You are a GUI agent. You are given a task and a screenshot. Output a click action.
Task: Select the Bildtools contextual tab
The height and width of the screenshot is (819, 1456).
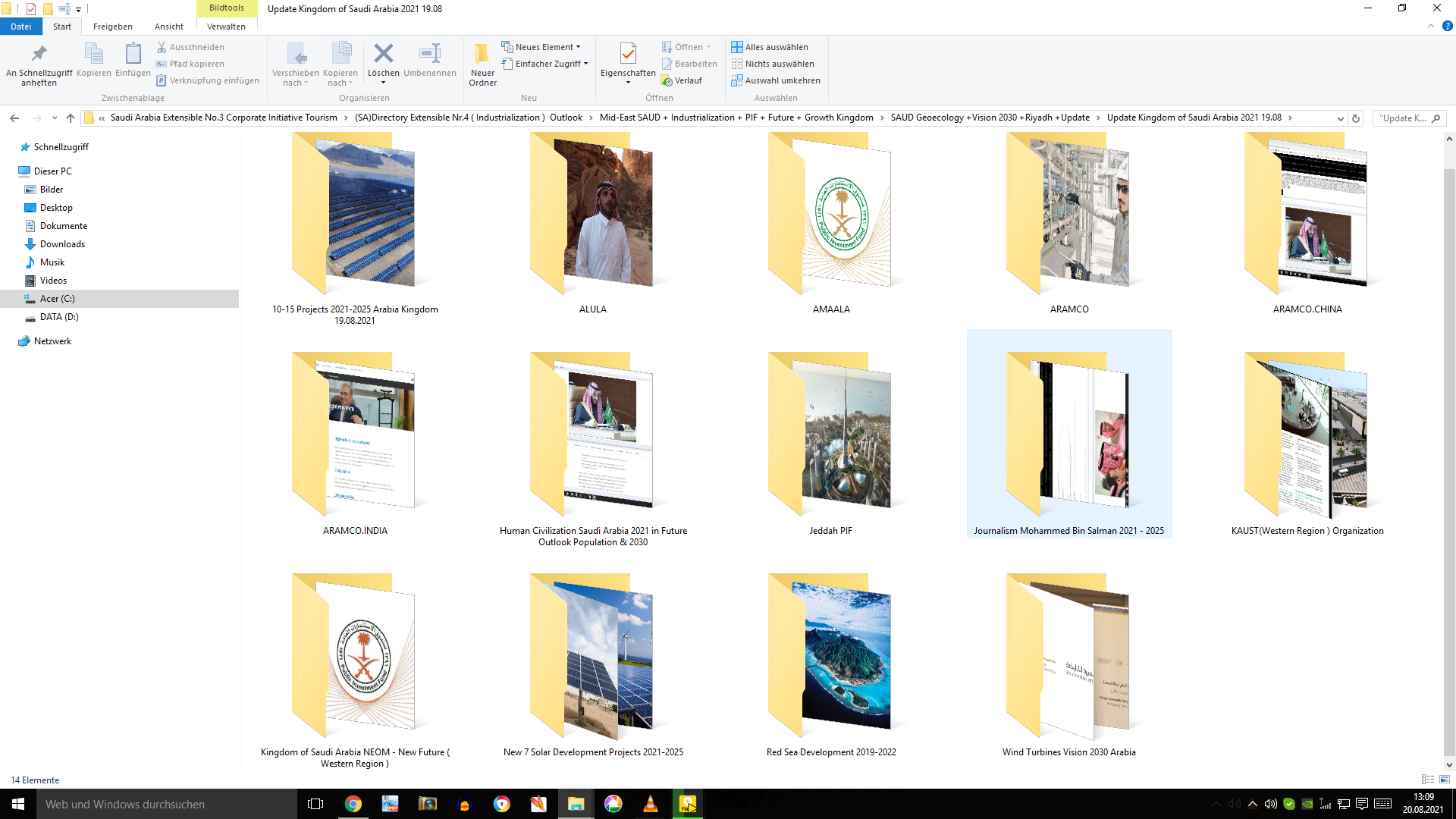coord(227,8)
